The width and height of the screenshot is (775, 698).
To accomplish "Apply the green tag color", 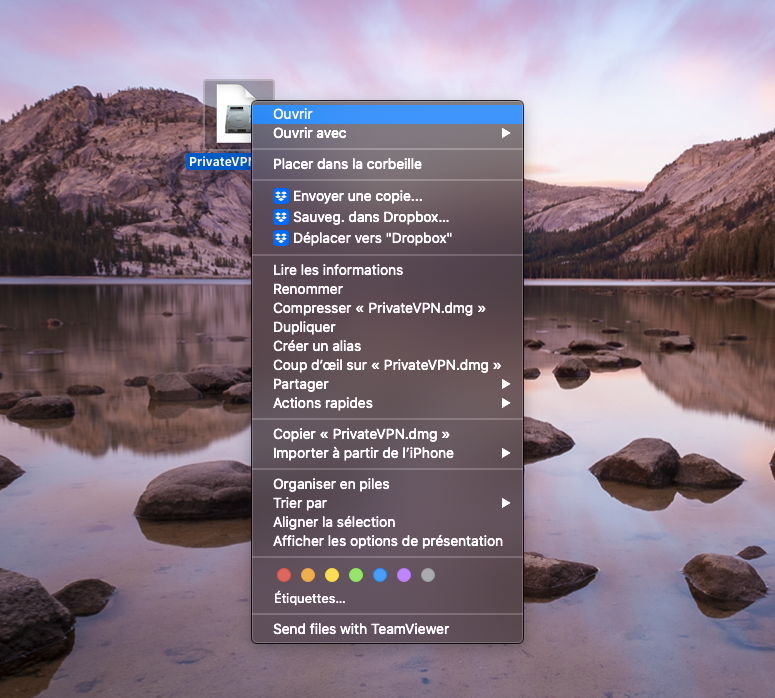I will coord(356,575).
